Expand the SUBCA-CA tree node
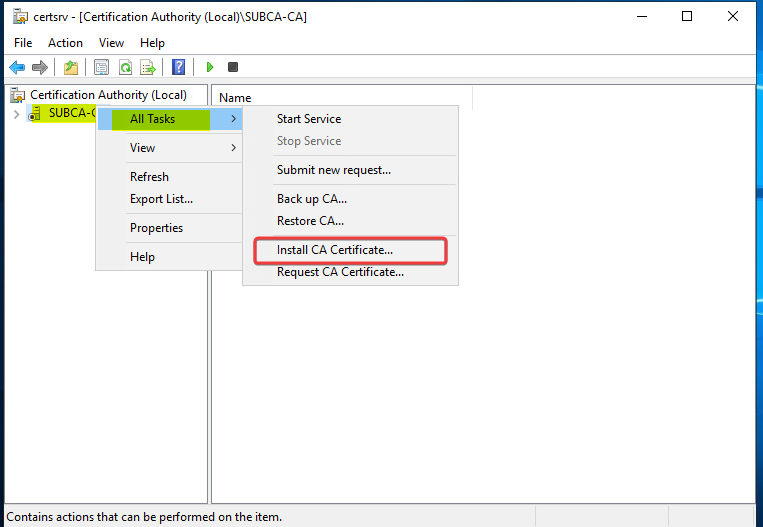763x527 pixels. tap(16, 114)
